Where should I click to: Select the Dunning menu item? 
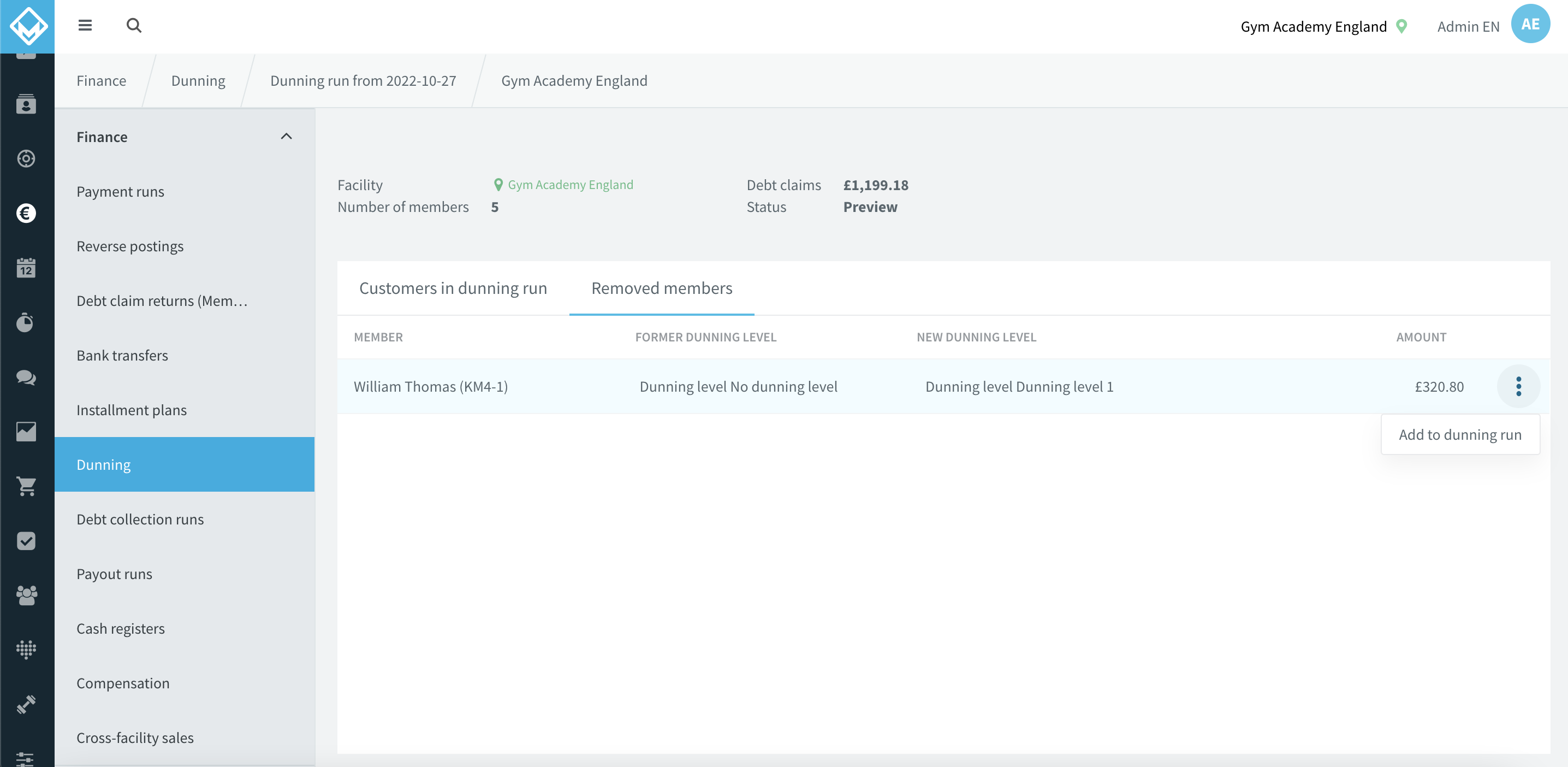[185, 464]
